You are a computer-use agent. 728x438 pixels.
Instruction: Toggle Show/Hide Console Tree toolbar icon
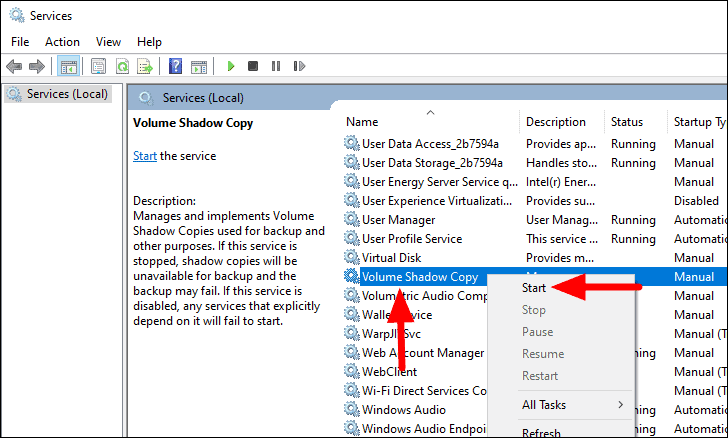(69, 66)
